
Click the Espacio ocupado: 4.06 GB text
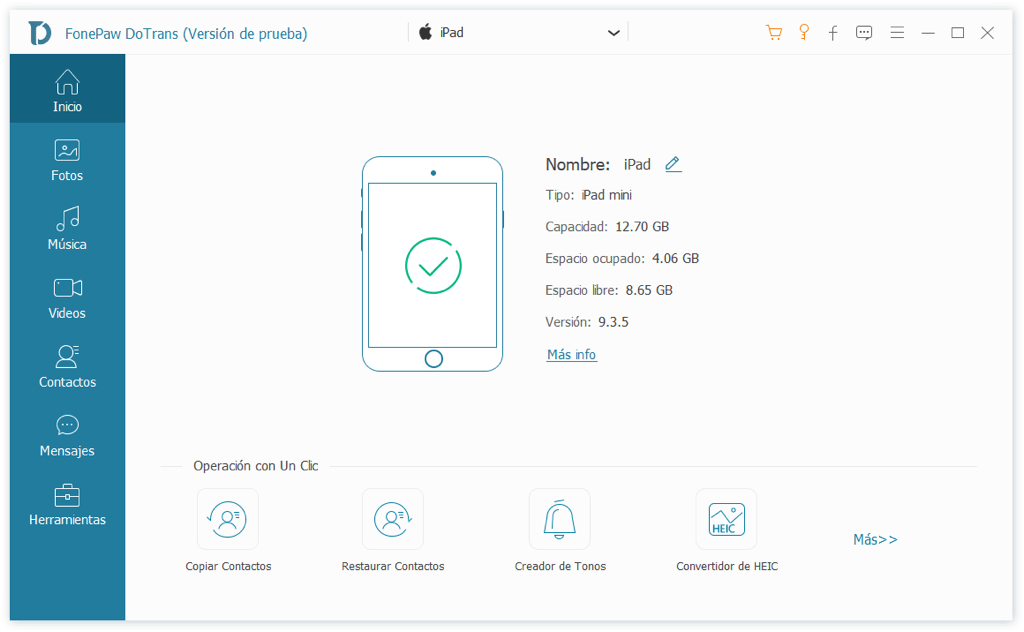(622, 259)
